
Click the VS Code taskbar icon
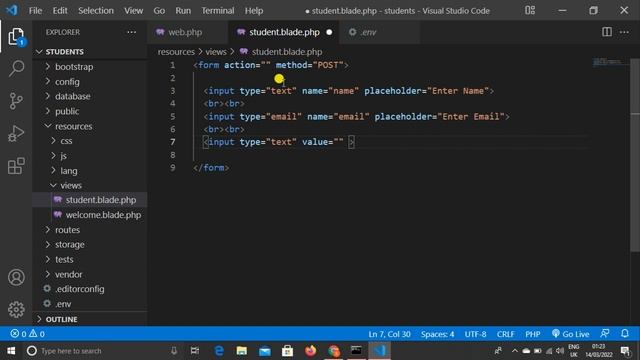point(380,351)
